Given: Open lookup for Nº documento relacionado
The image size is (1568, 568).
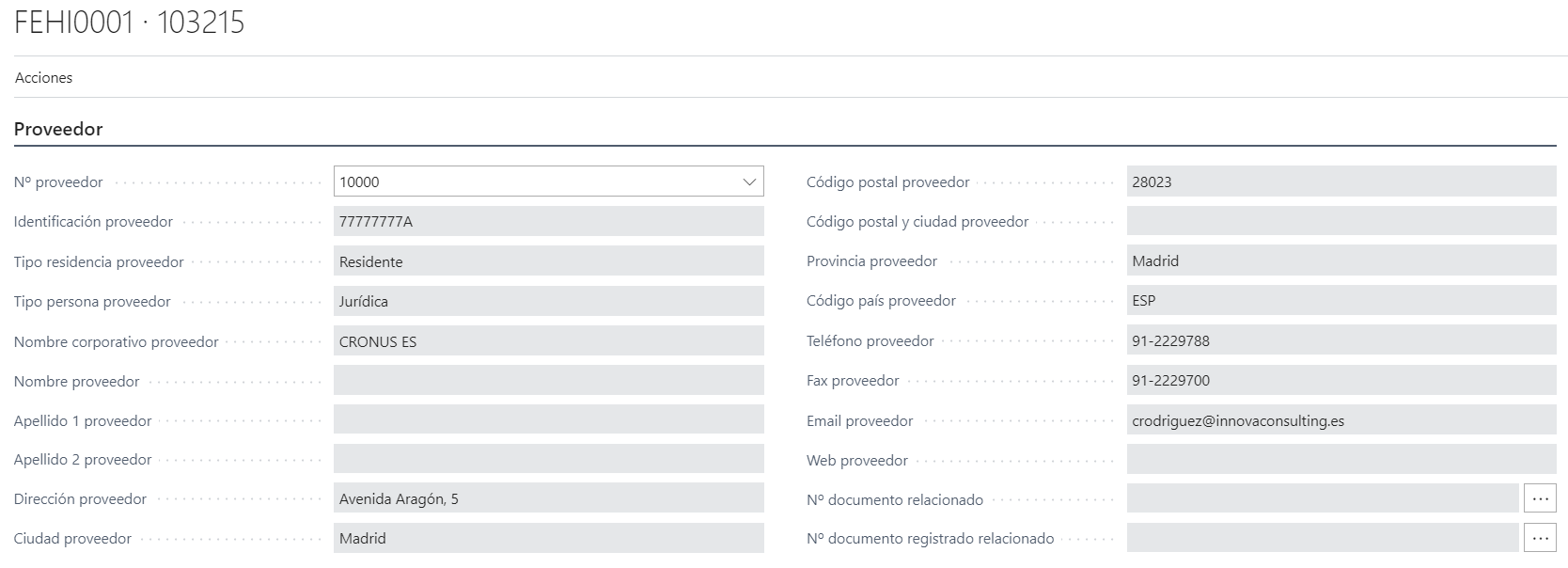Looking at the screenshot, I should point(1540,499).
